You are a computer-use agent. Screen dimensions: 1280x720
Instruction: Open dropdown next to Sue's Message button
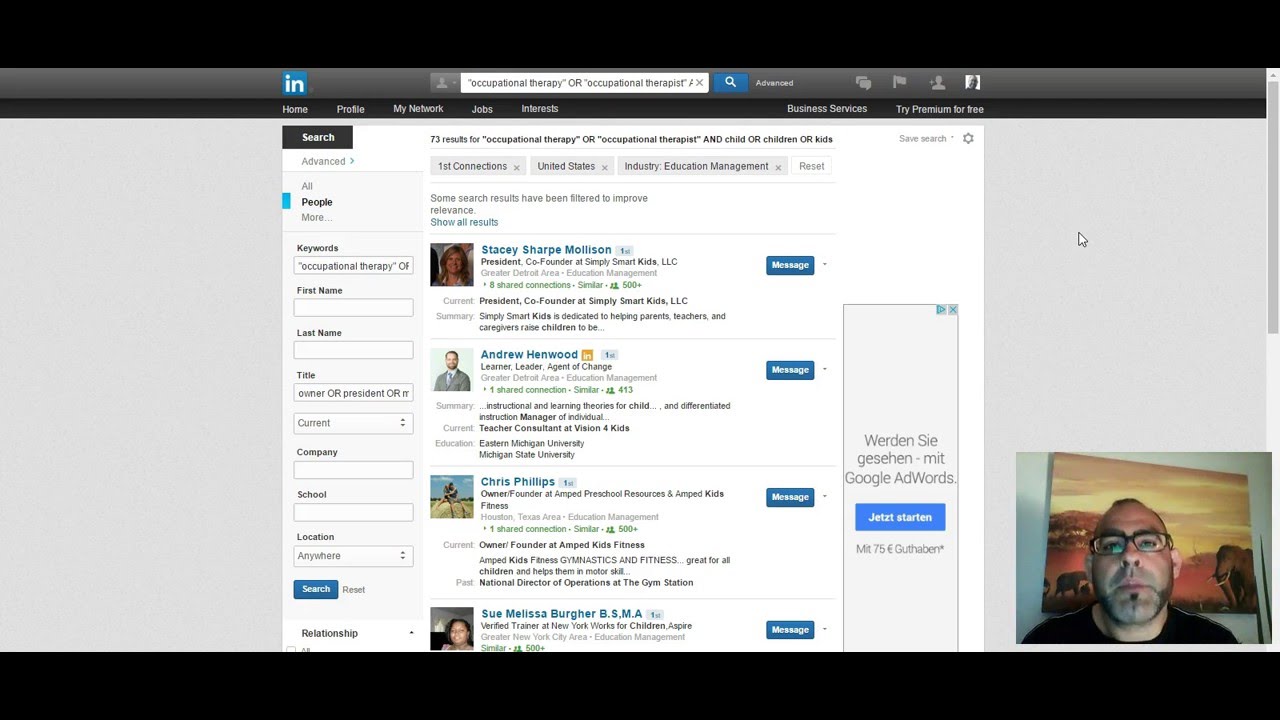[x=825, y=630]
